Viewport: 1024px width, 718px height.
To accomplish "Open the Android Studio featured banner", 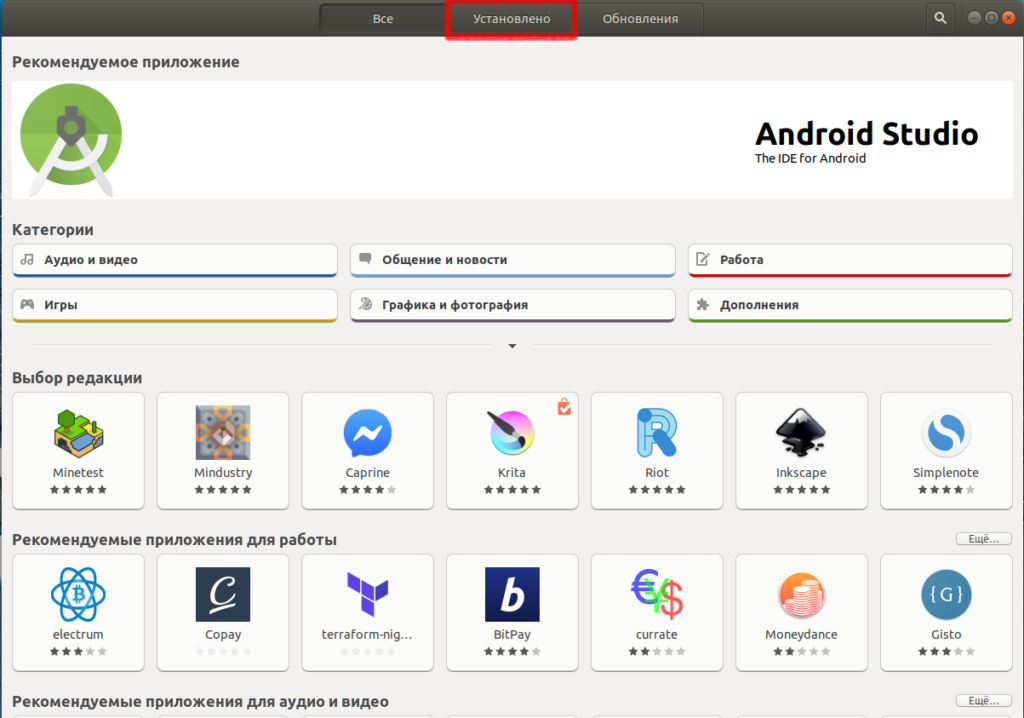I will [x=512, y=140].
